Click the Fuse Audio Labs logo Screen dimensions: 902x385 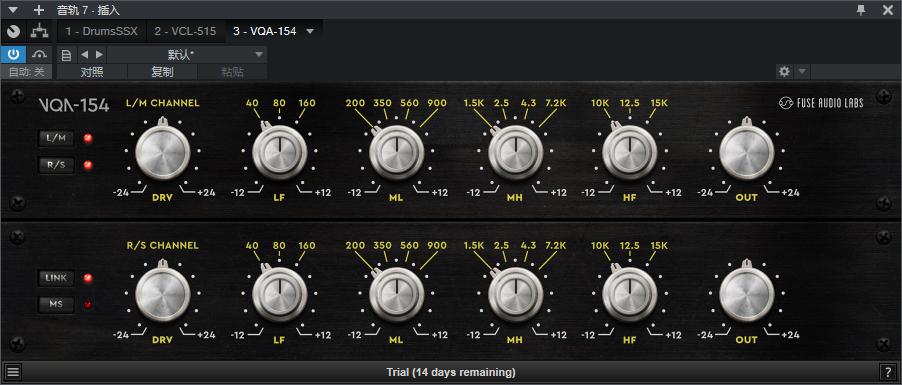[x=821, y=103]
